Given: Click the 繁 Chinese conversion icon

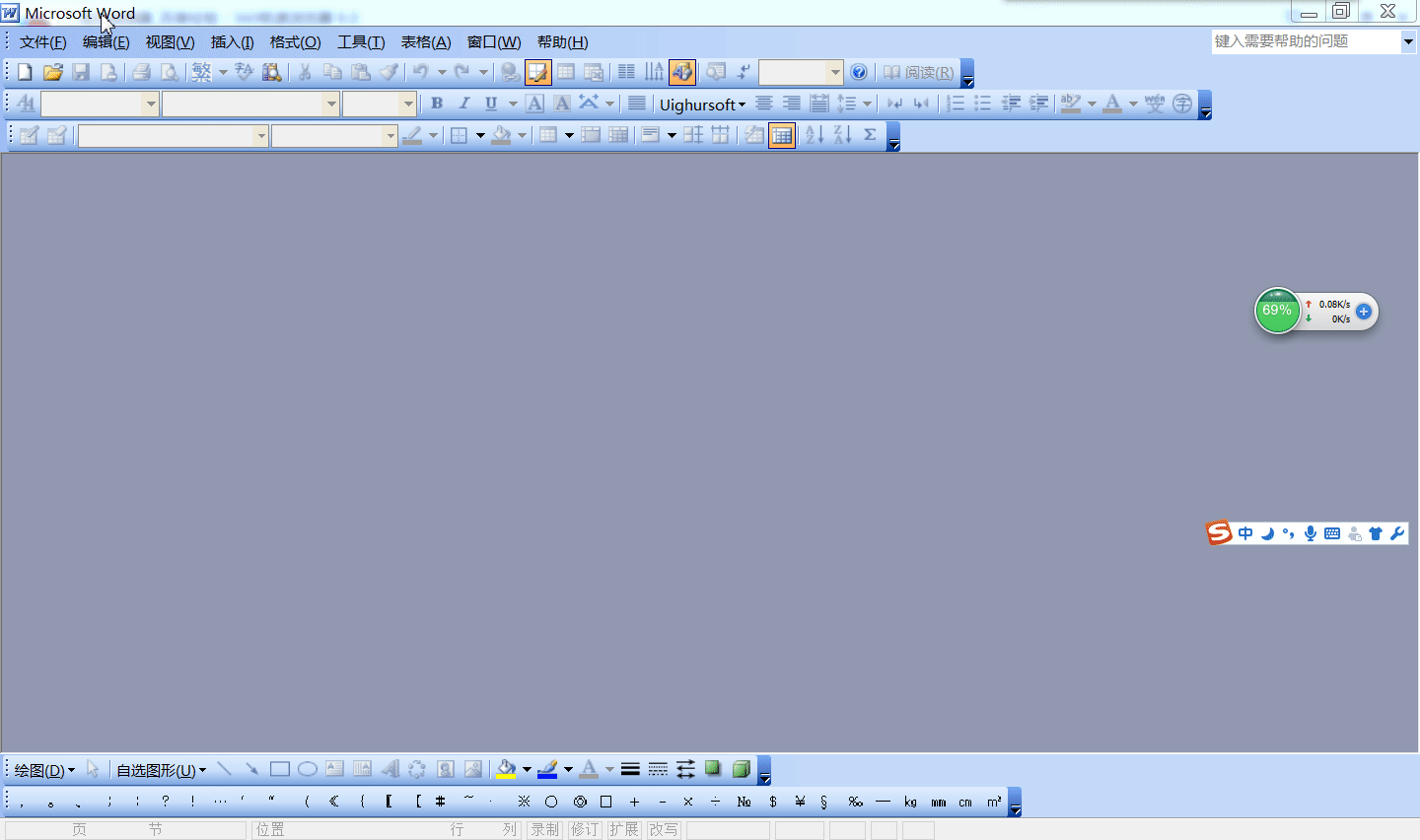Looking at the screenshot, I should pos(201,72).
